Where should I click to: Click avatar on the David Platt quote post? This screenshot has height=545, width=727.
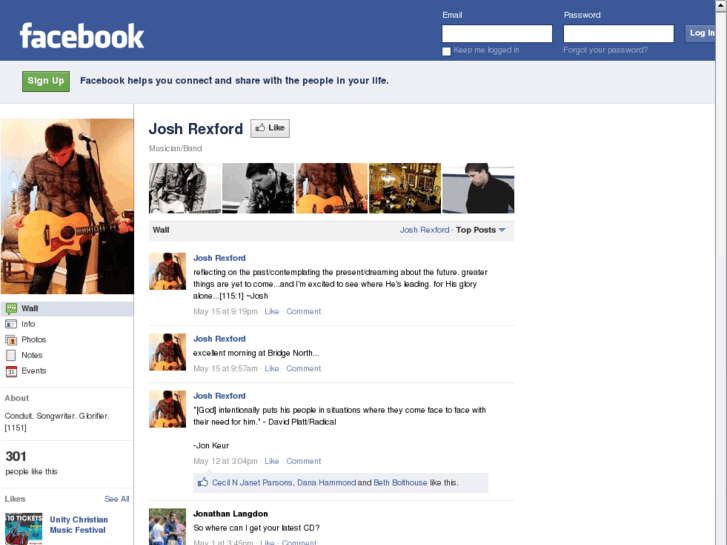[167, 409]
